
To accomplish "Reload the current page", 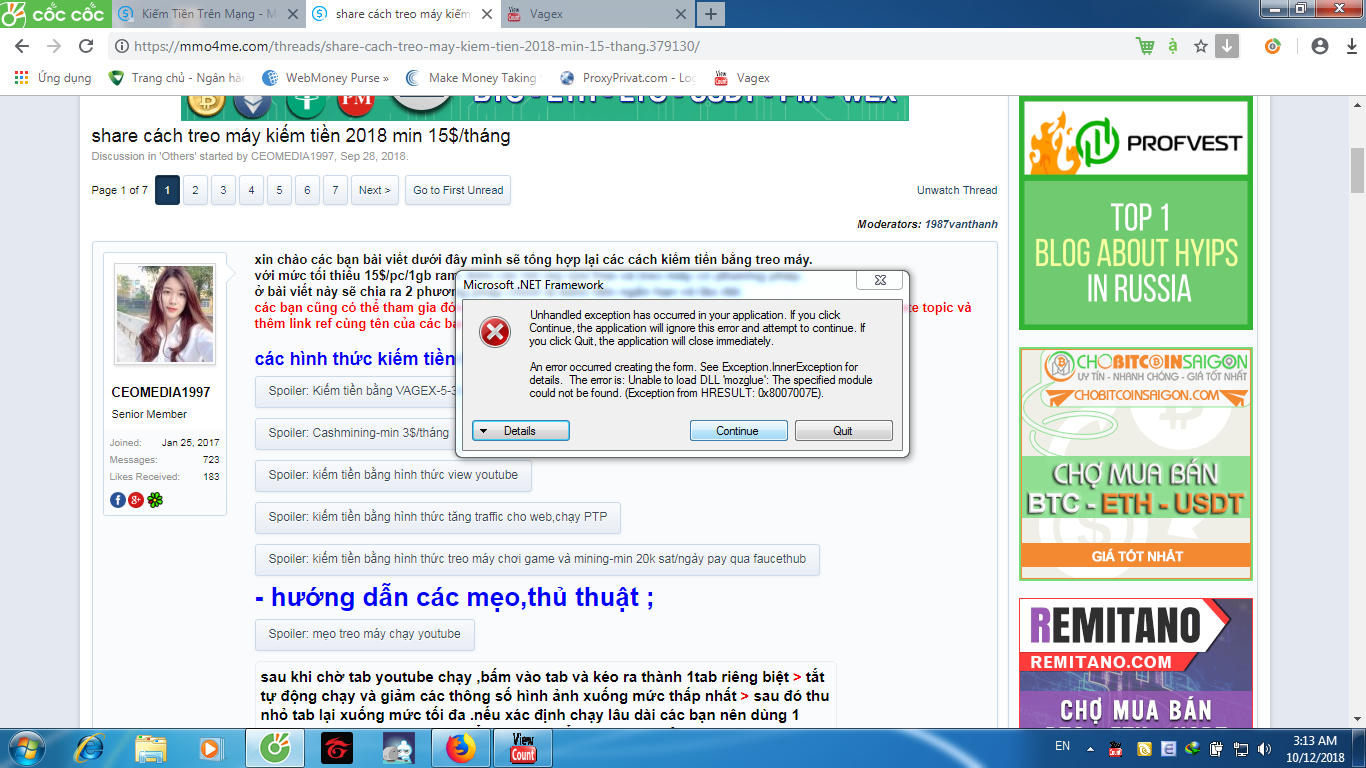I will tap(86, 46).
